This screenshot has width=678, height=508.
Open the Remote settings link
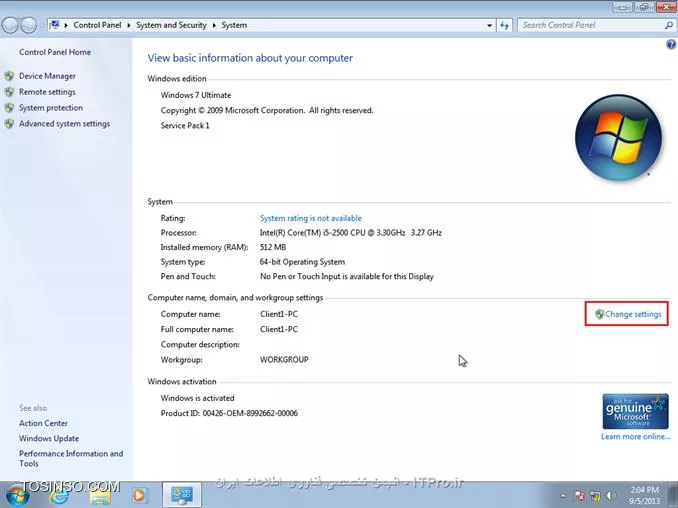point(47,92)
